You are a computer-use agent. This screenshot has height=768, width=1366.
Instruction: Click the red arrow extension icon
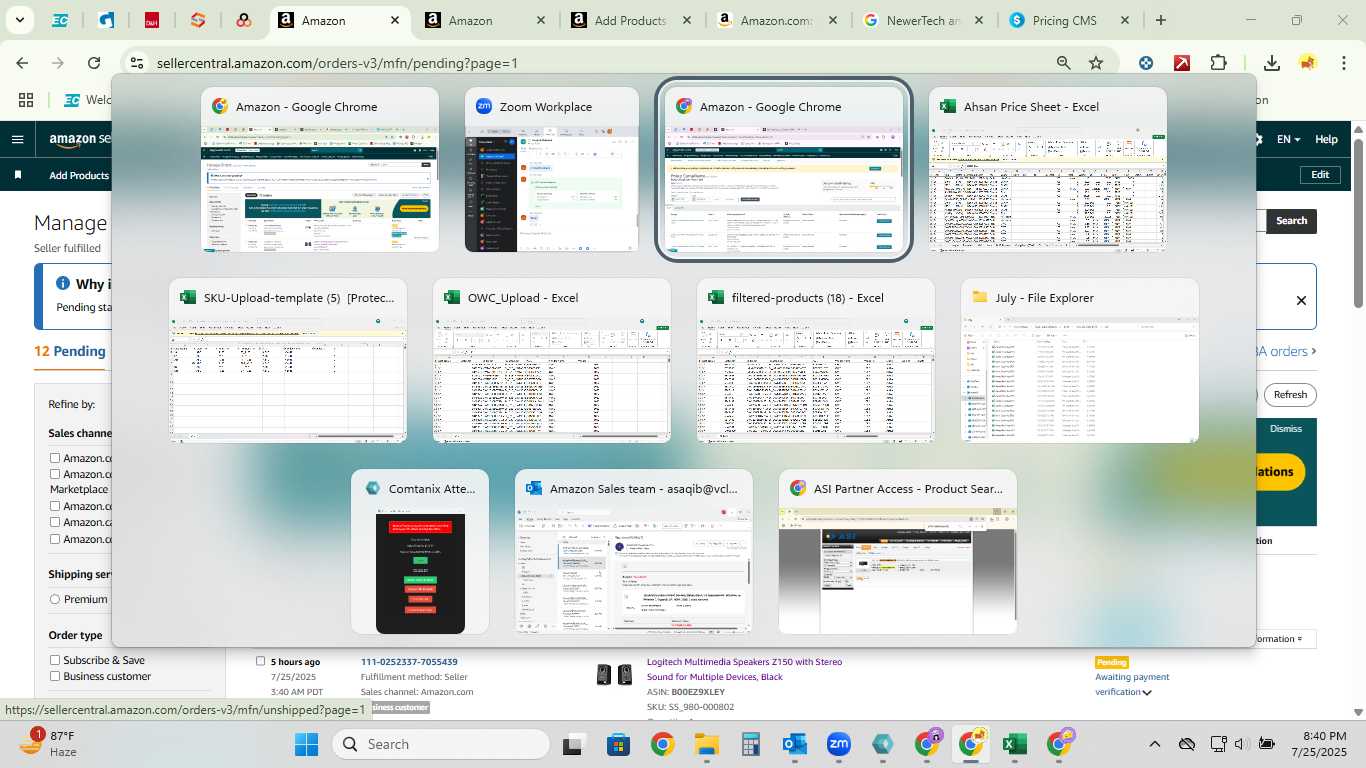[x=1182, y=63]
